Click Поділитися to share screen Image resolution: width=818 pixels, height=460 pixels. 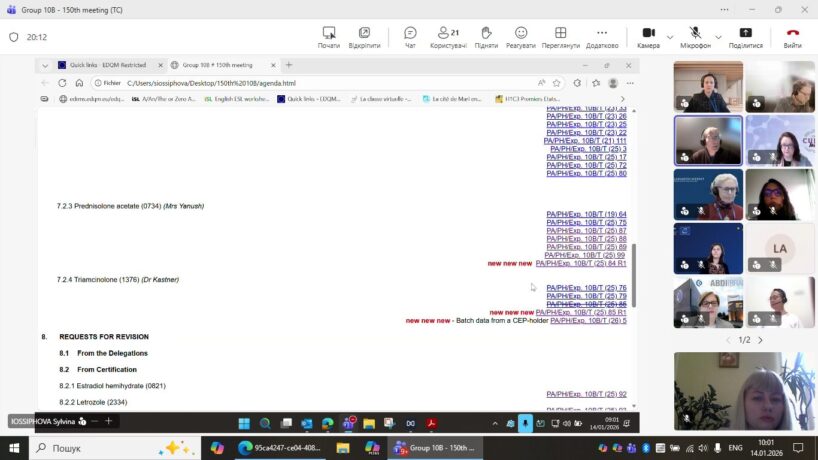745,37
